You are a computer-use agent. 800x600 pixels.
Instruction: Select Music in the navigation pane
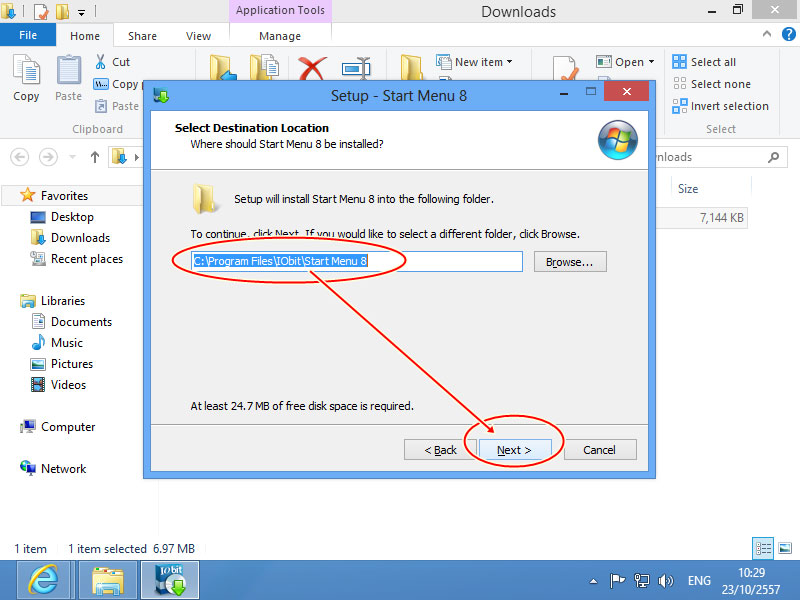(x=66, y=342)
